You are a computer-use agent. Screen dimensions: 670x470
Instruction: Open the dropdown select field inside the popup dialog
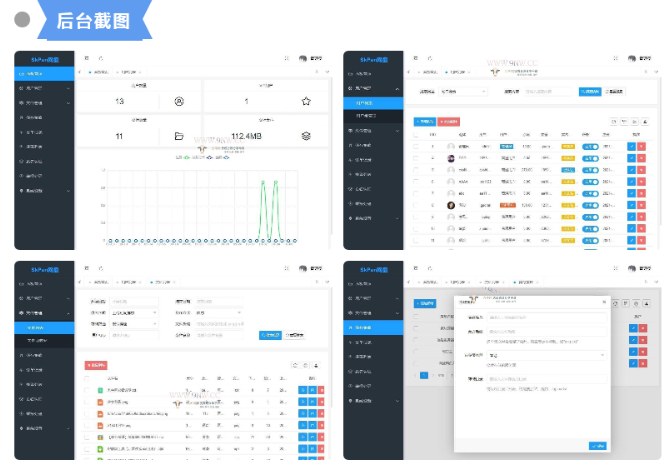545,355
